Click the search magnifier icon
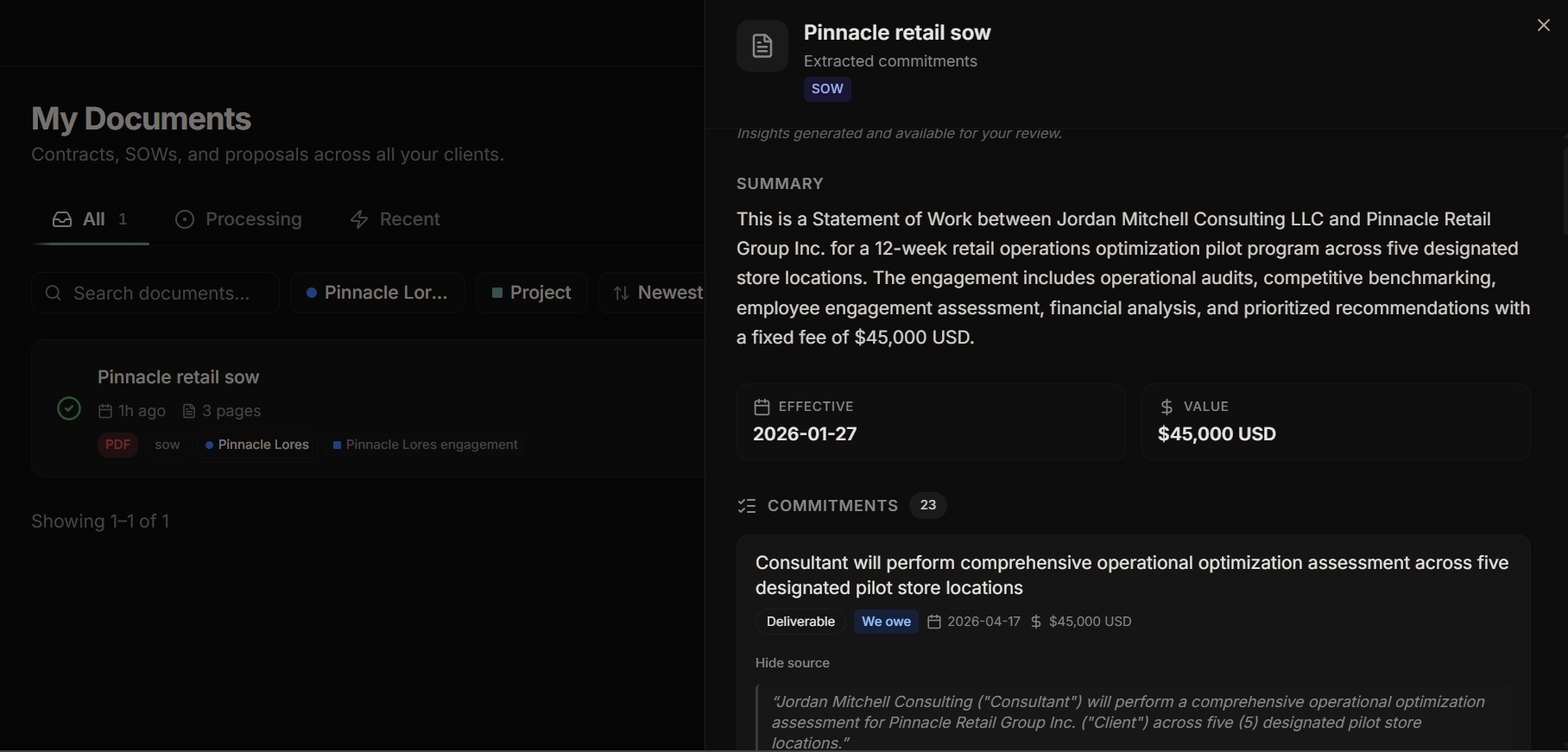Image resolution: width=1568 pixels, height=752 pixels. click(x=54, y=293)
